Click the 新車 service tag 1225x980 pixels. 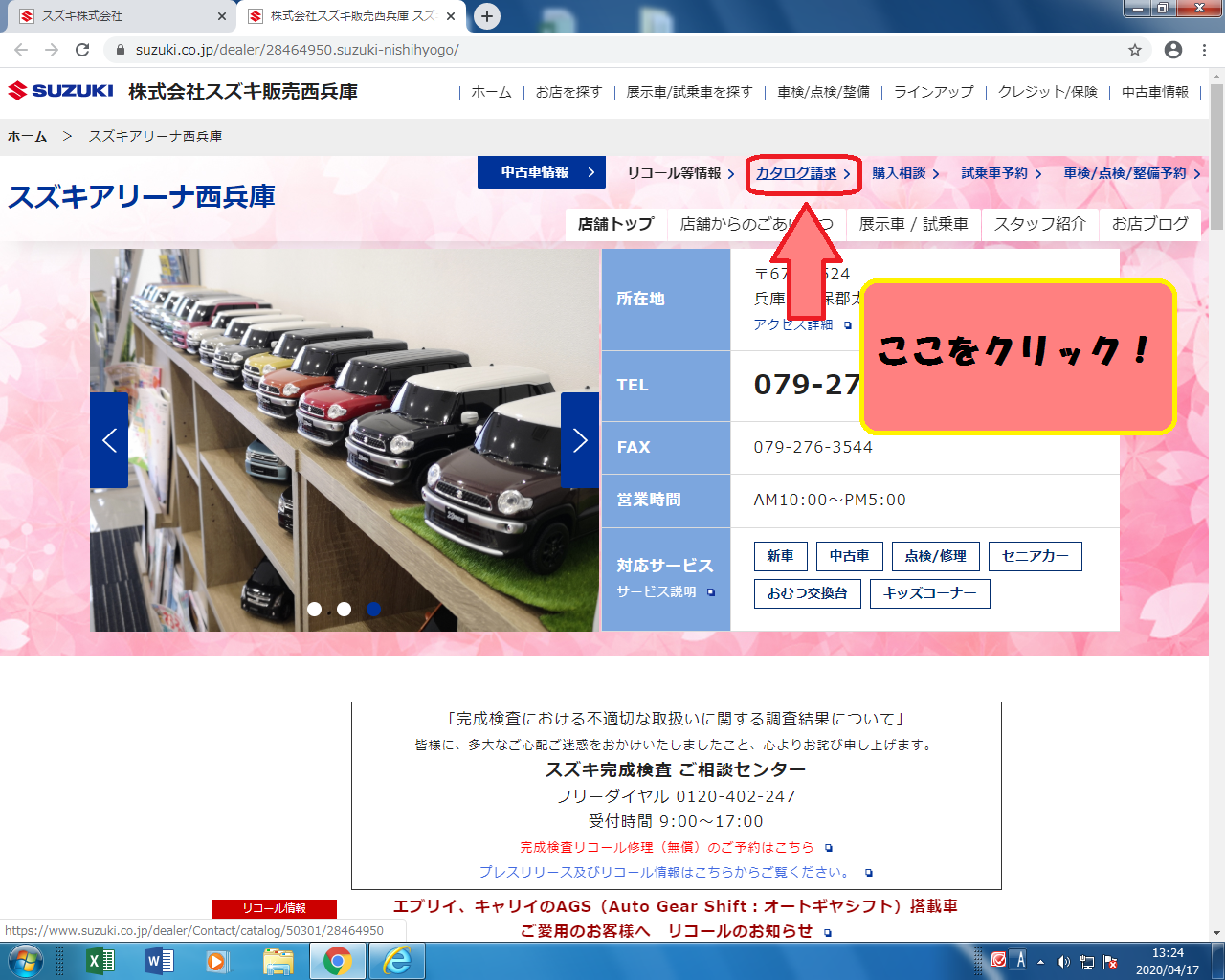781,556
